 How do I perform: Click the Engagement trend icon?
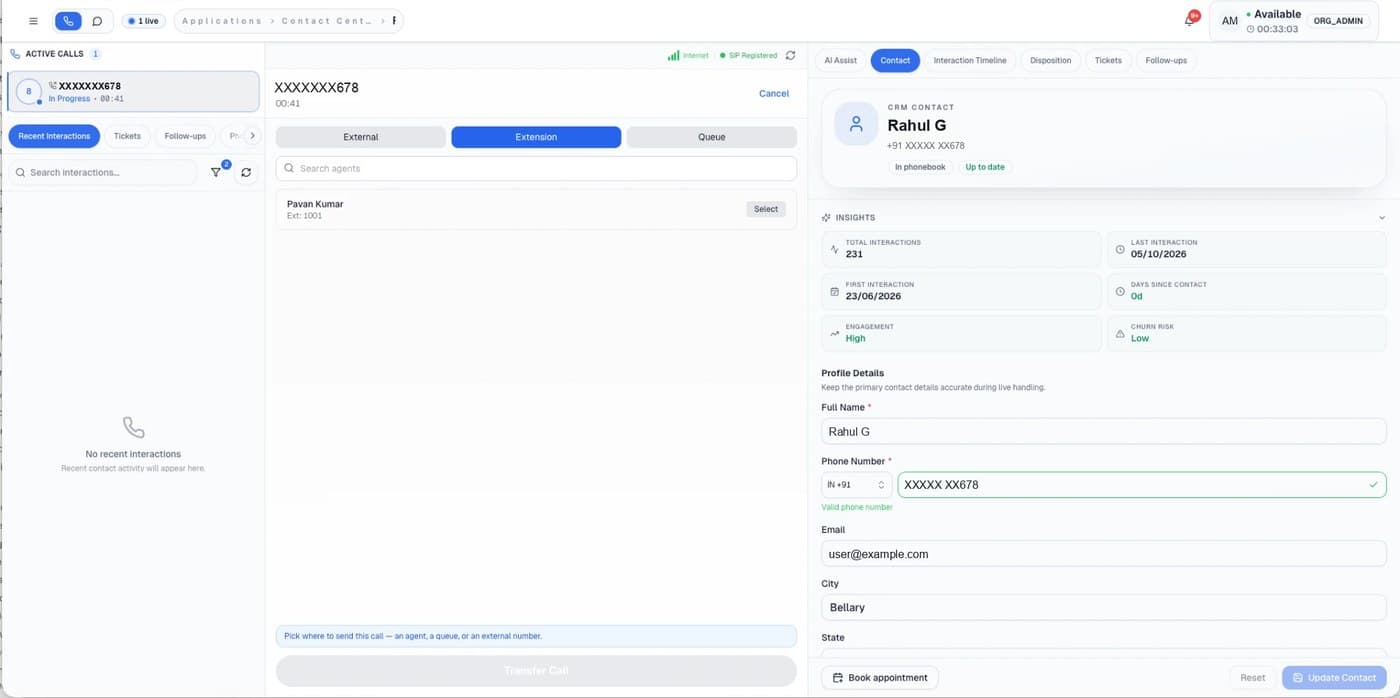click(835, 333)
